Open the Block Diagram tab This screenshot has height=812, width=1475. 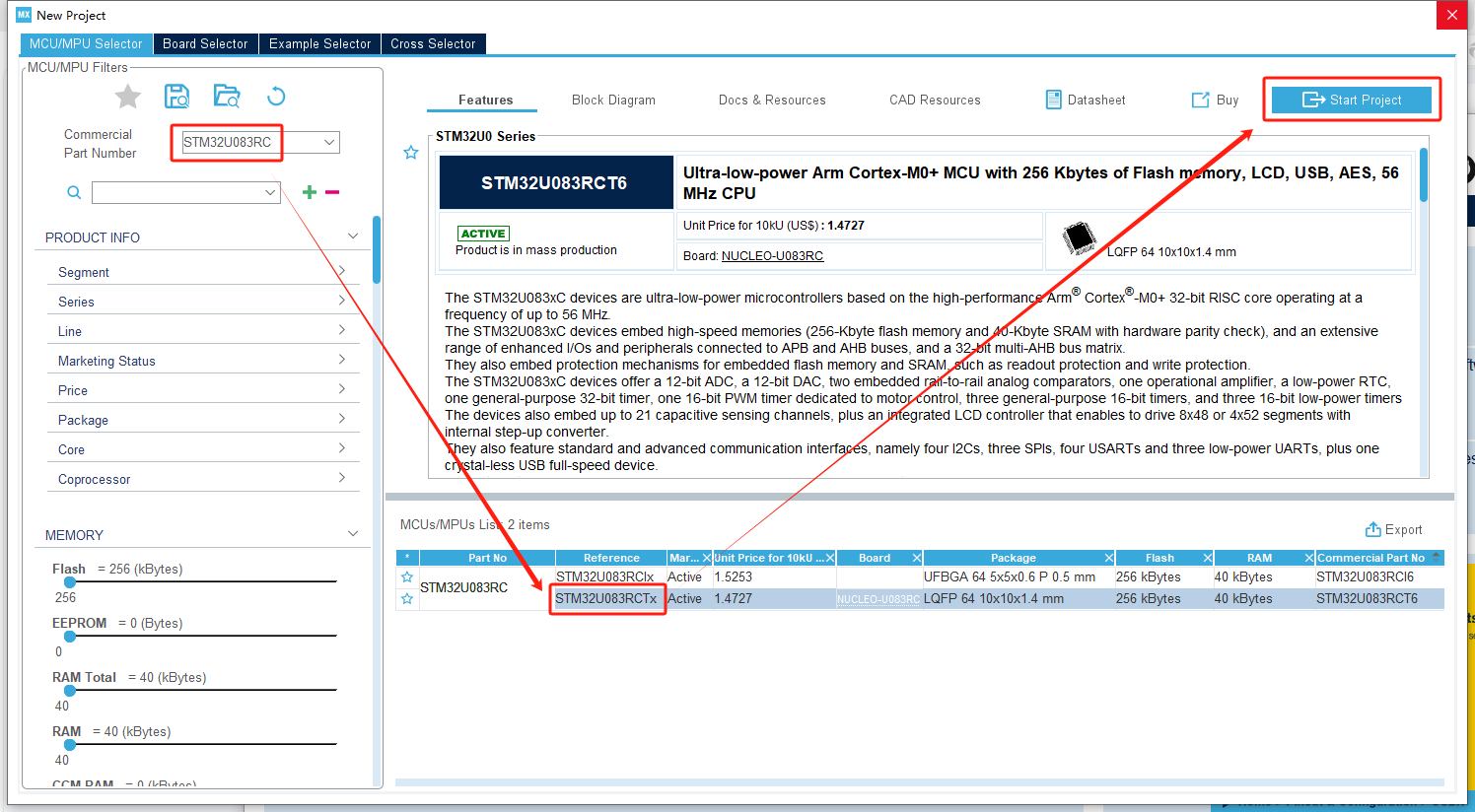point(613,101)
